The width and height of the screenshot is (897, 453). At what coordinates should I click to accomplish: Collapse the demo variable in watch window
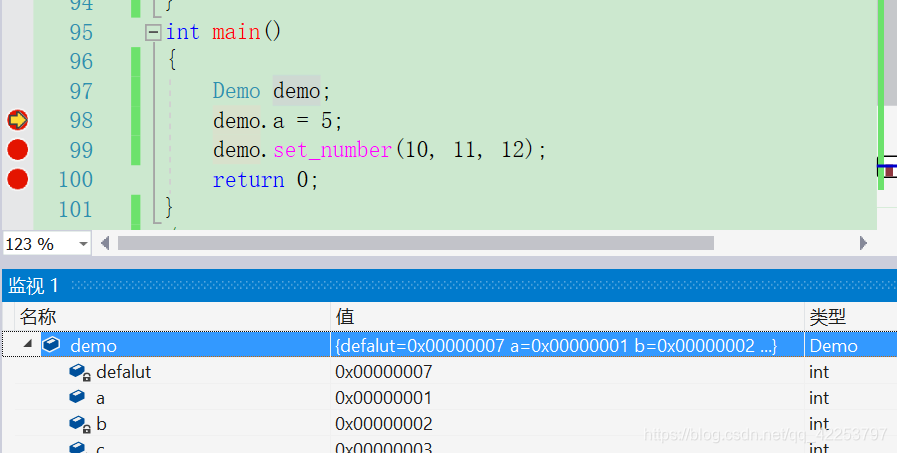(x=27, y=344)
